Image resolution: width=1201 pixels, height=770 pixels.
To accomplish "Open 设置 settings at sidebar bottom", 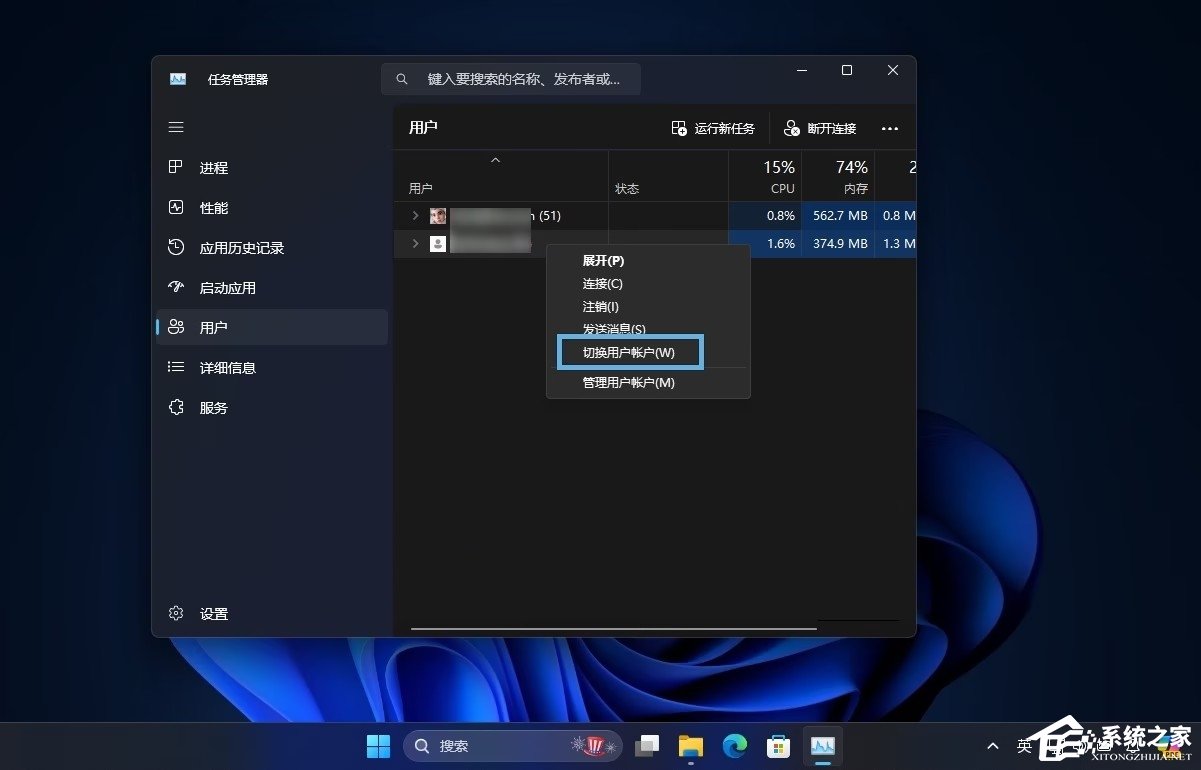I will tap(213, 614).
